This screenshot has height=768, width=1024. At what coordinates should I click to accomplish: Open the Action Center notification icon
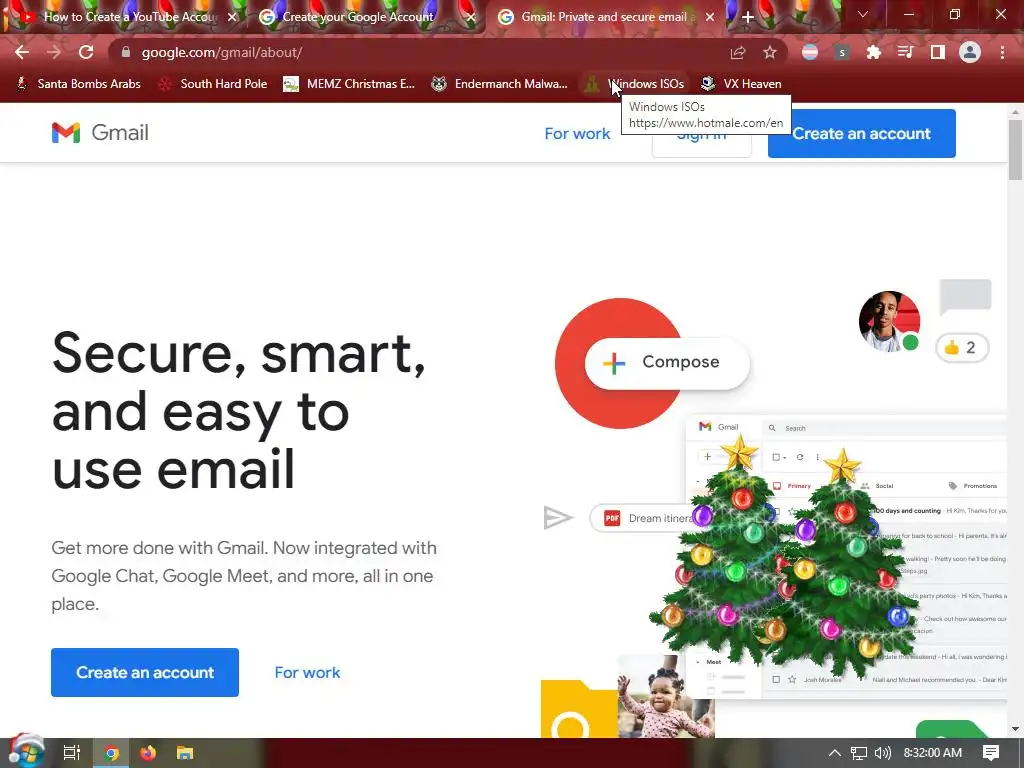pyautogui.click(x=991, y=753)
